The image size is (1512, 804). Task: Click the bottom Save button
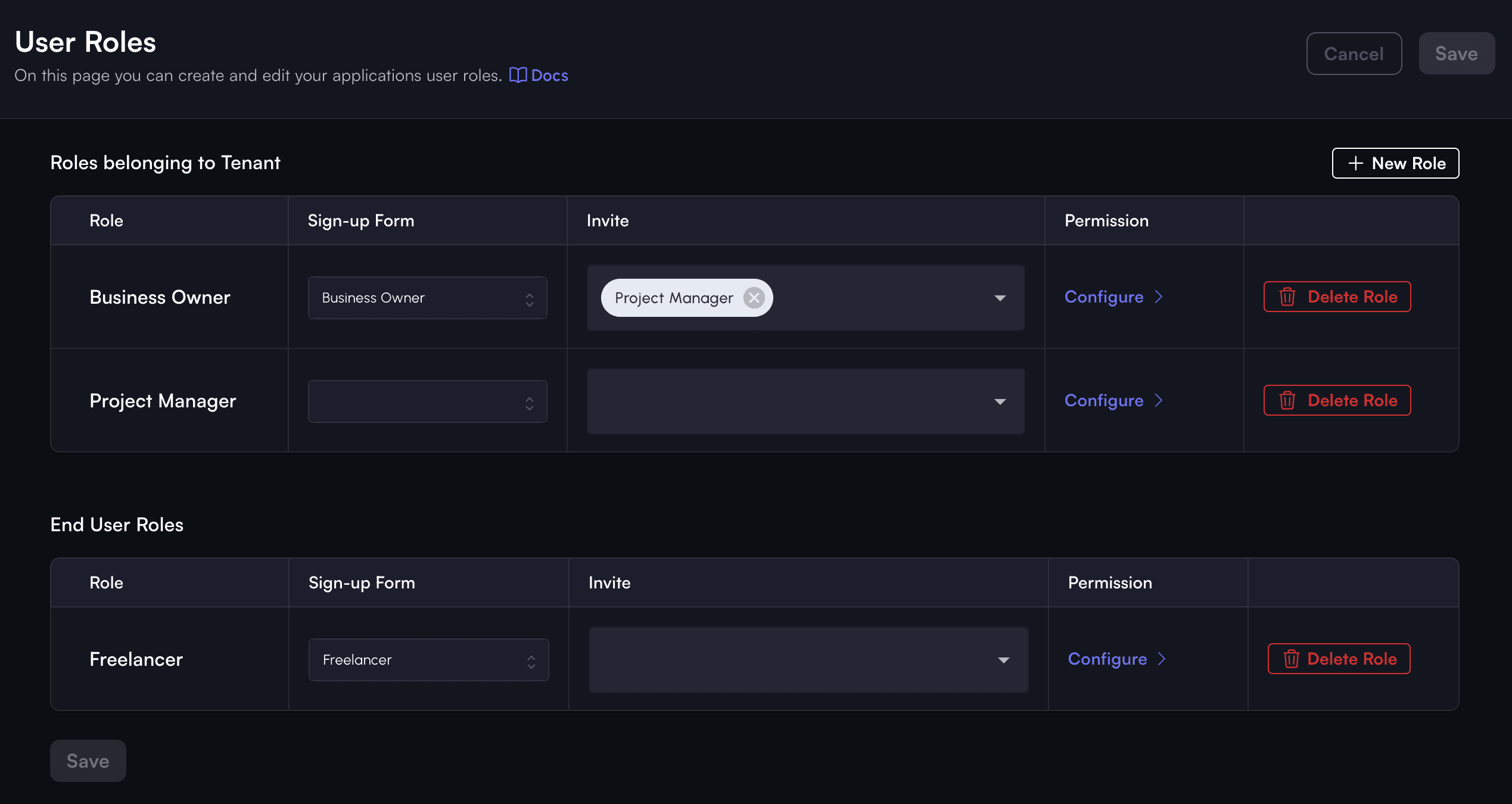88,761
